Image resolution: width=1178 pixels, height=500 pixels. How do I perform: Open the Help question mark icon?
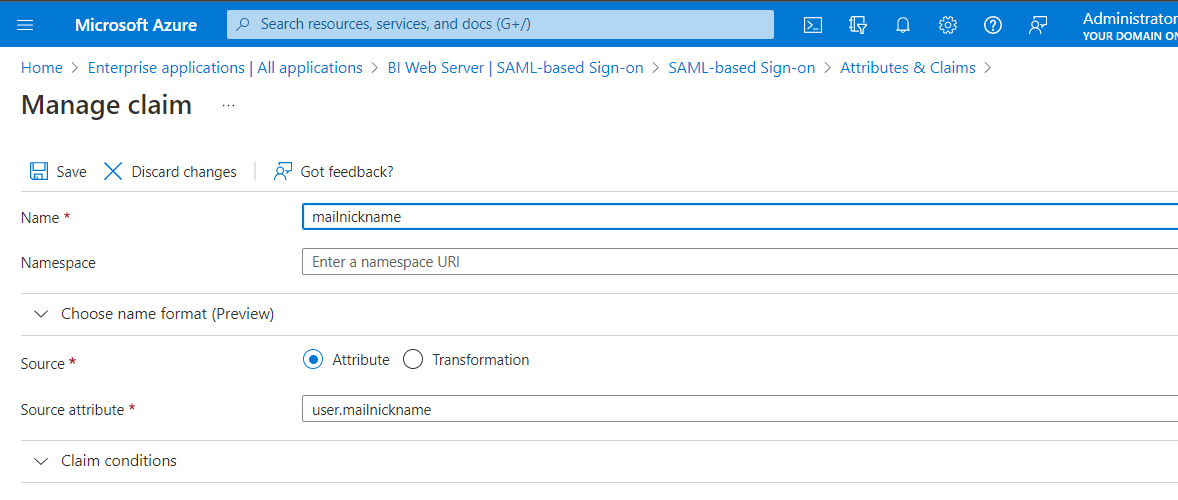tap(993, 25)
